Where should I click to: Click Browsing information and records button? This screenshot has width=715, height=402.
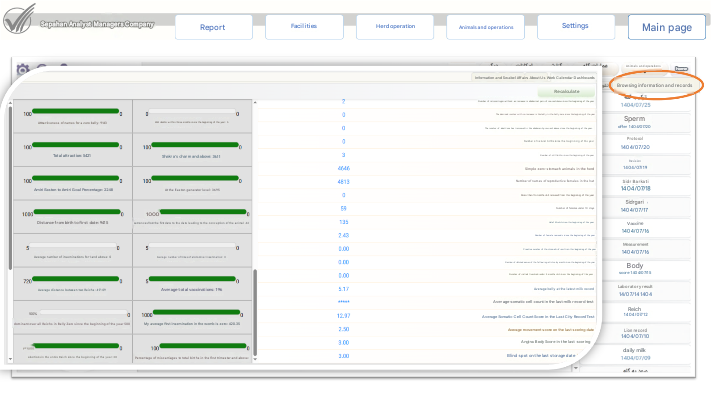coord(654,85)
